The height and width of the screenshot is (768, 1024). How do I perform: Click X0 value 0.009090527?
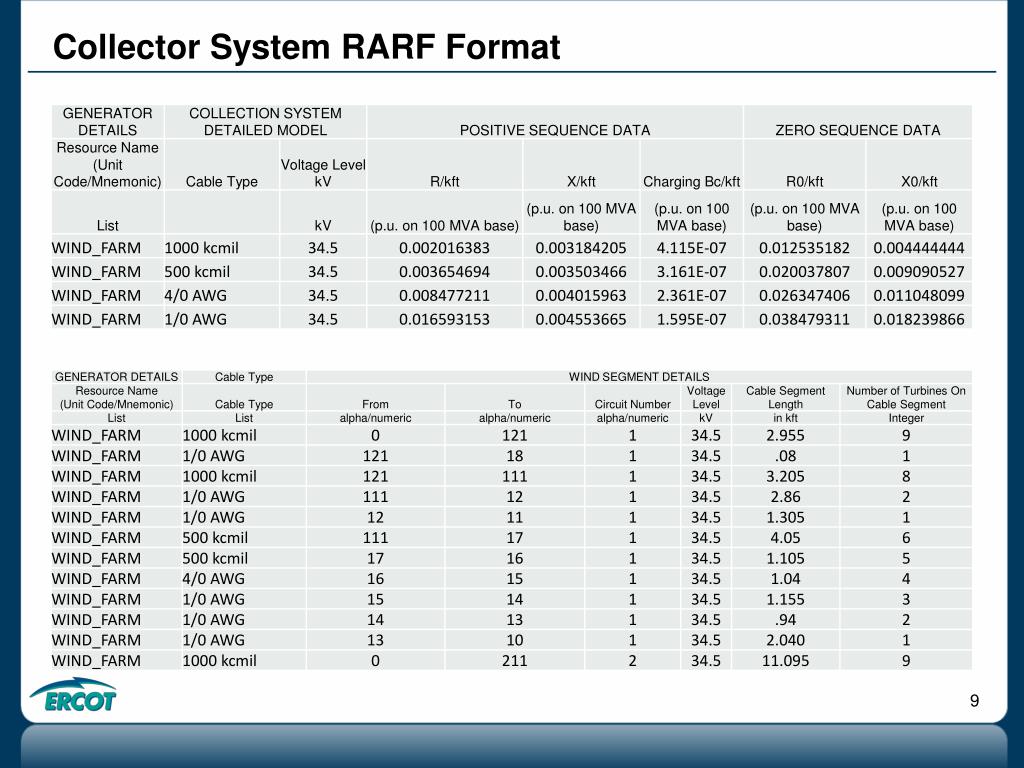click(x=919, y=272)
